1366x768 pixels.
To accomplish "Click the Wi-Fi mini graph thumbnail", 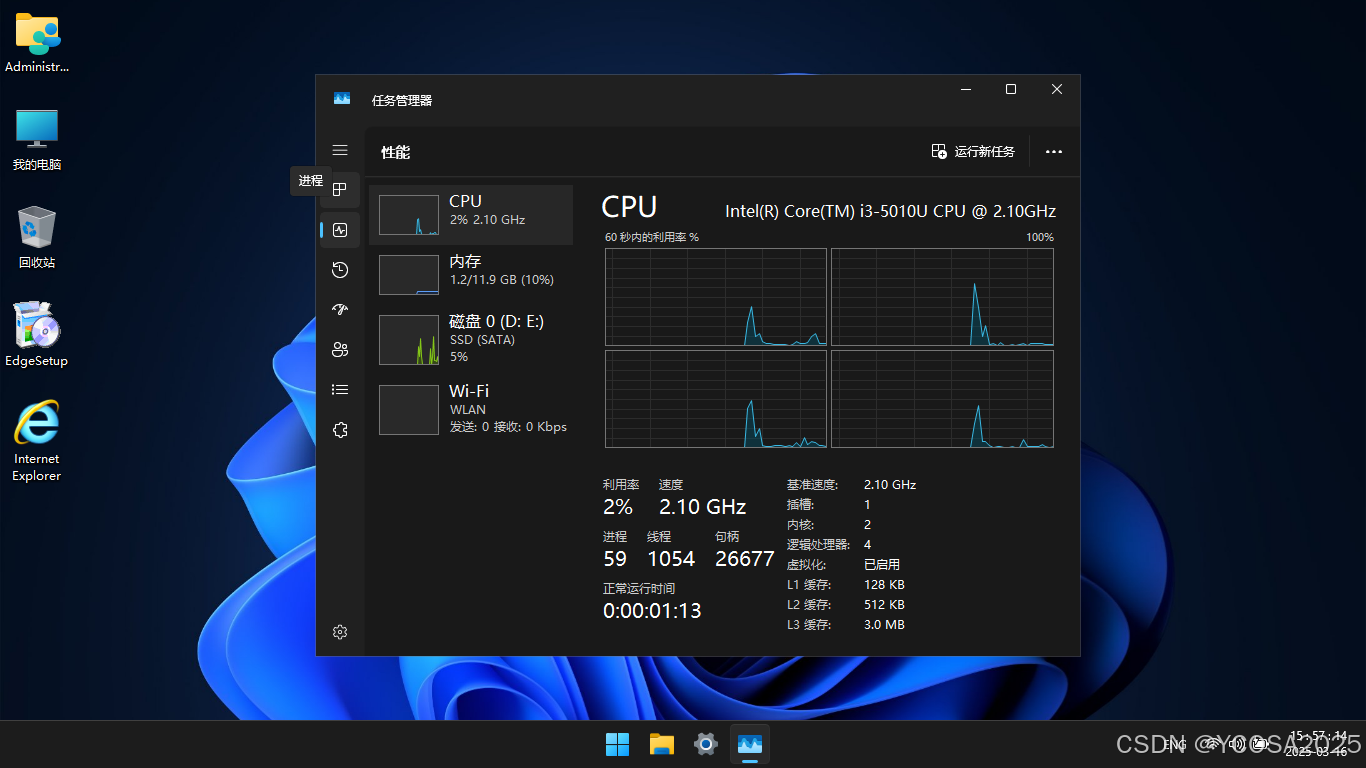I will pyautogui.click(x=409, y=410).
